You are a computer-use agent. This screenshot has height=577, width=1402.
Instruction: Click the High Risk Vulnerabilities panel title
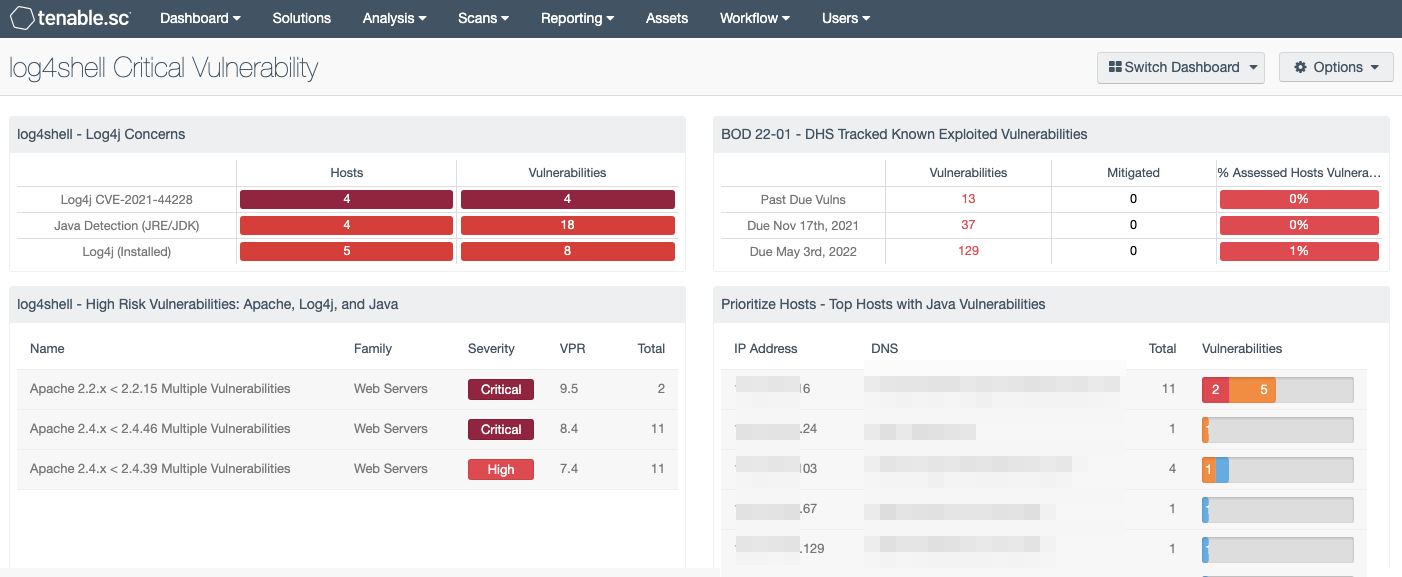[208, 304]
